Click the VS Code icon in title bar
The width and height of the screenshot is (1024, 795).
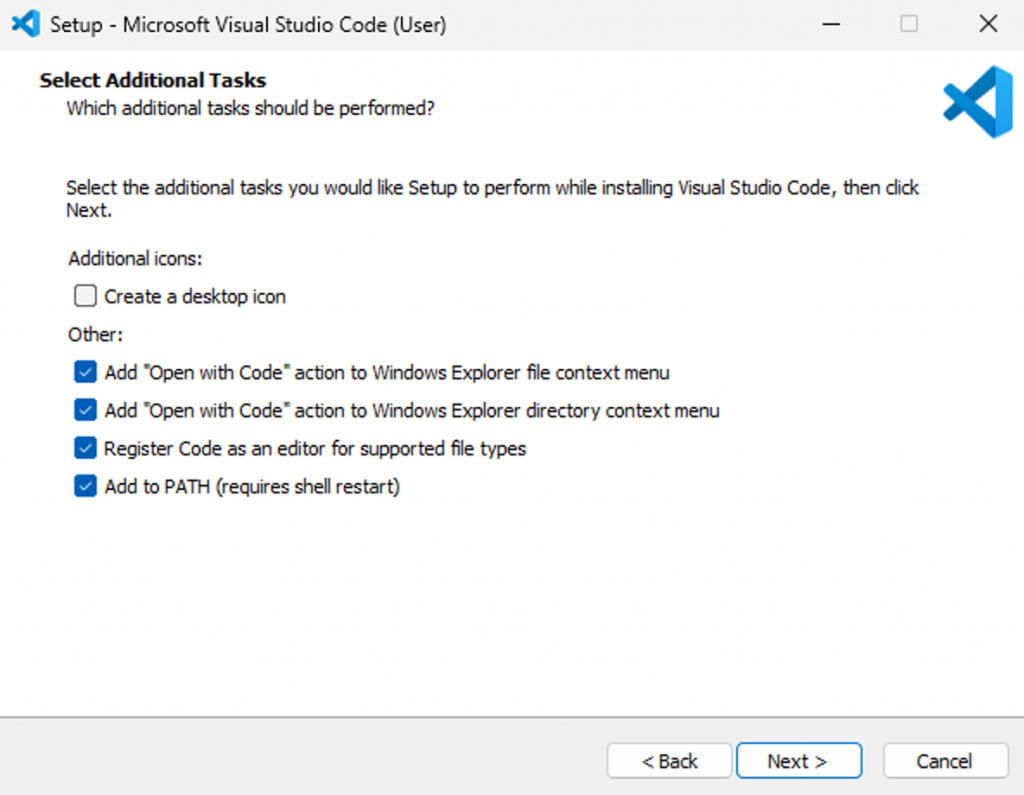[24, 24]
